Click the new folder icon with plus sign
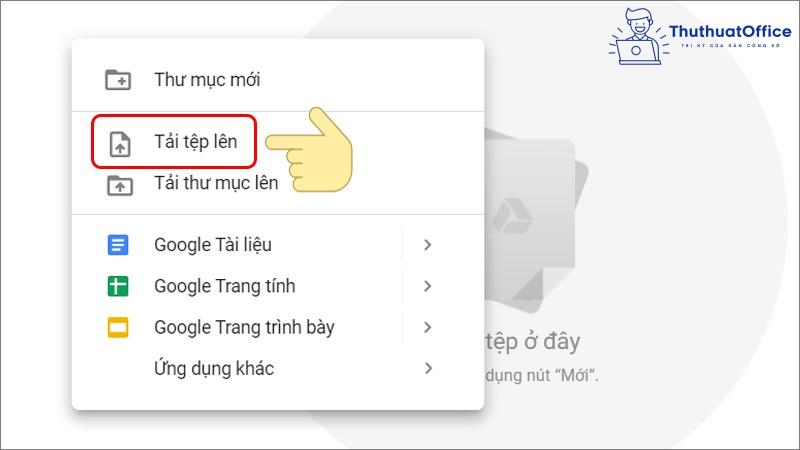Screen dimensions: 800x450 point(118,80)
